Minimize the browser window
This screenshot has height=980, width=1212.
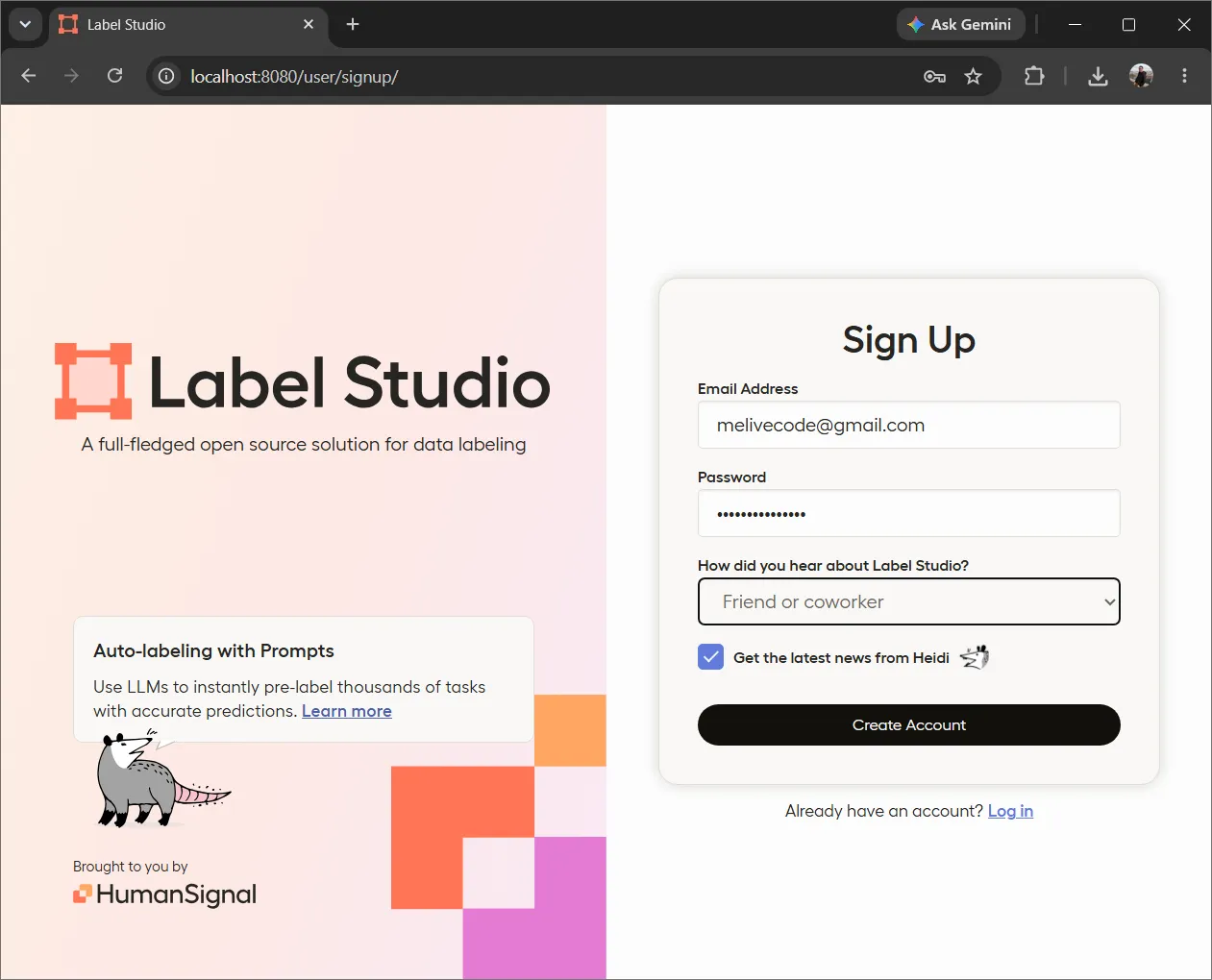point(1075,24)
